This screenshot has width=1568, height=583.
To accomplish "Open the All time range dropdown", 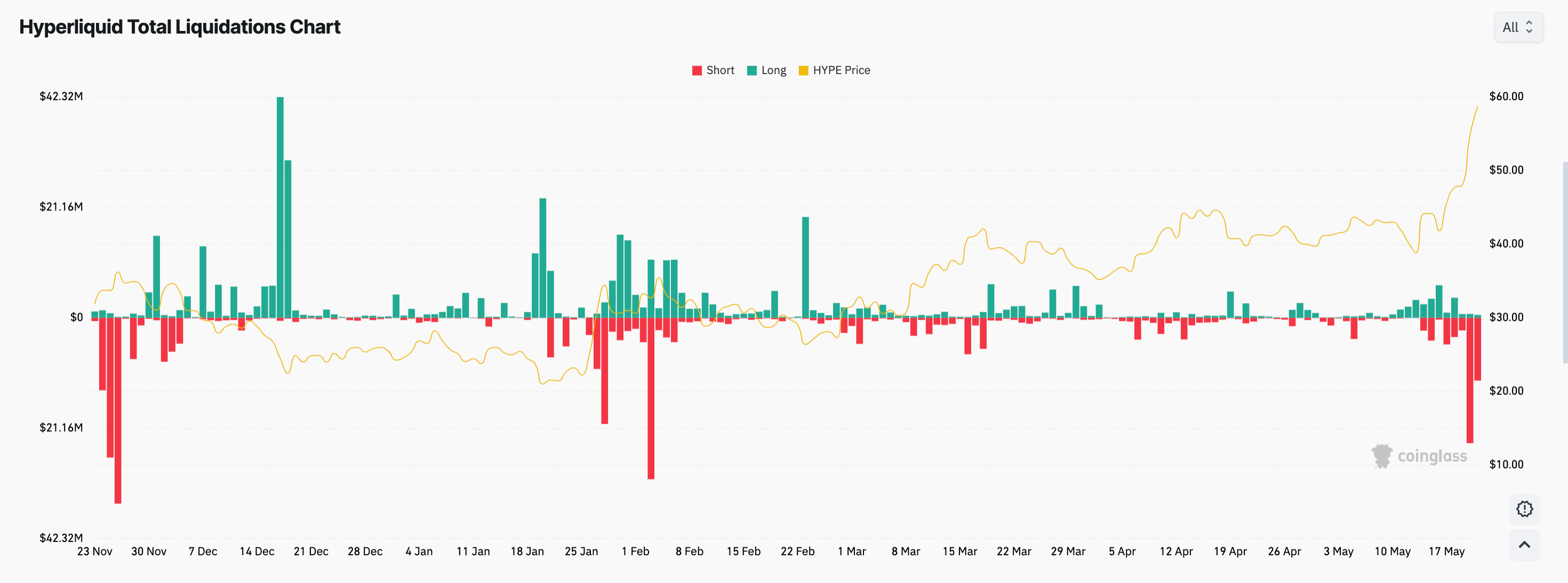I will [1518, 27].
